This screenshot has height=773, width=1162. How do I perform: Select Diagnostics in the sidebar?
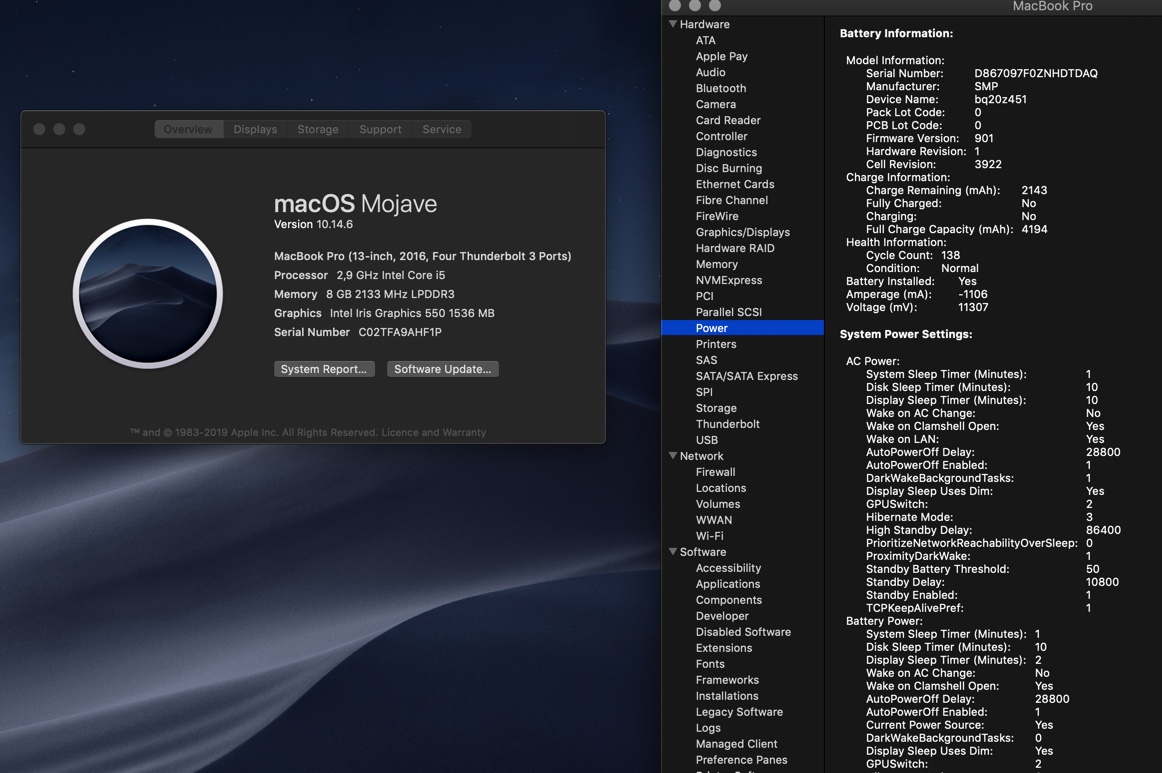pyautogui.click(x=726, y=152)
